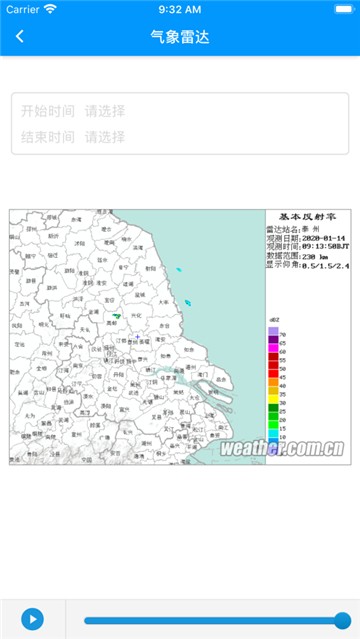Tap the lower cyan echo over sea
Screen dimensions: 360x639
188,302
